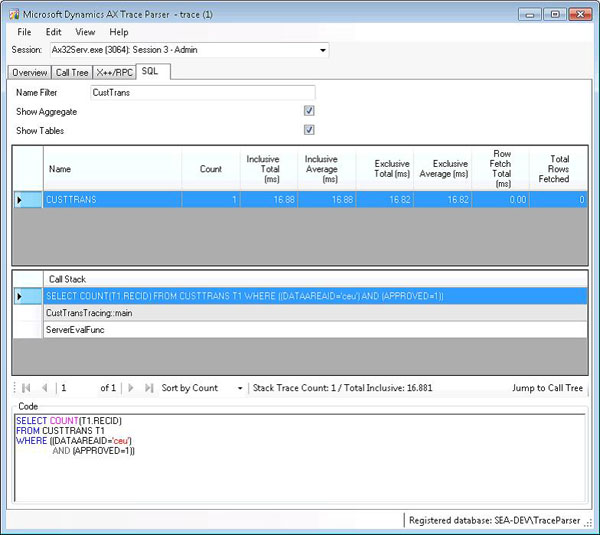Image resolution: width=600 pixels, height=535 pixels.
Task: Click the page number input box
Action: [x=76, y=388]
